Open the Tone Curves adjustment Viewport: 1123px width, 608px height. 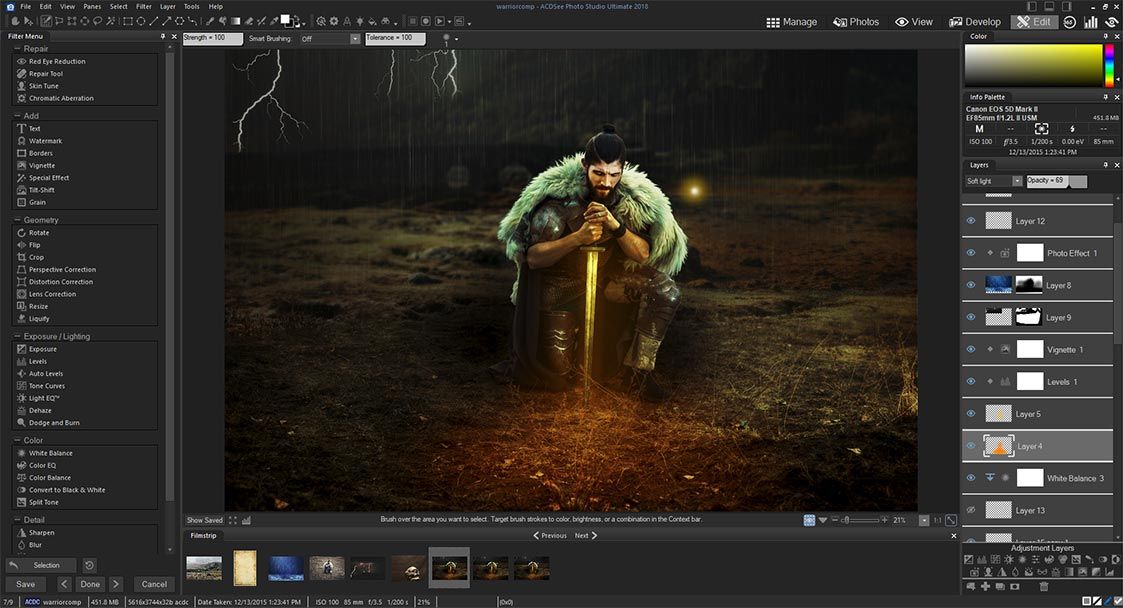pyautogui.click(x=46, y=386)
